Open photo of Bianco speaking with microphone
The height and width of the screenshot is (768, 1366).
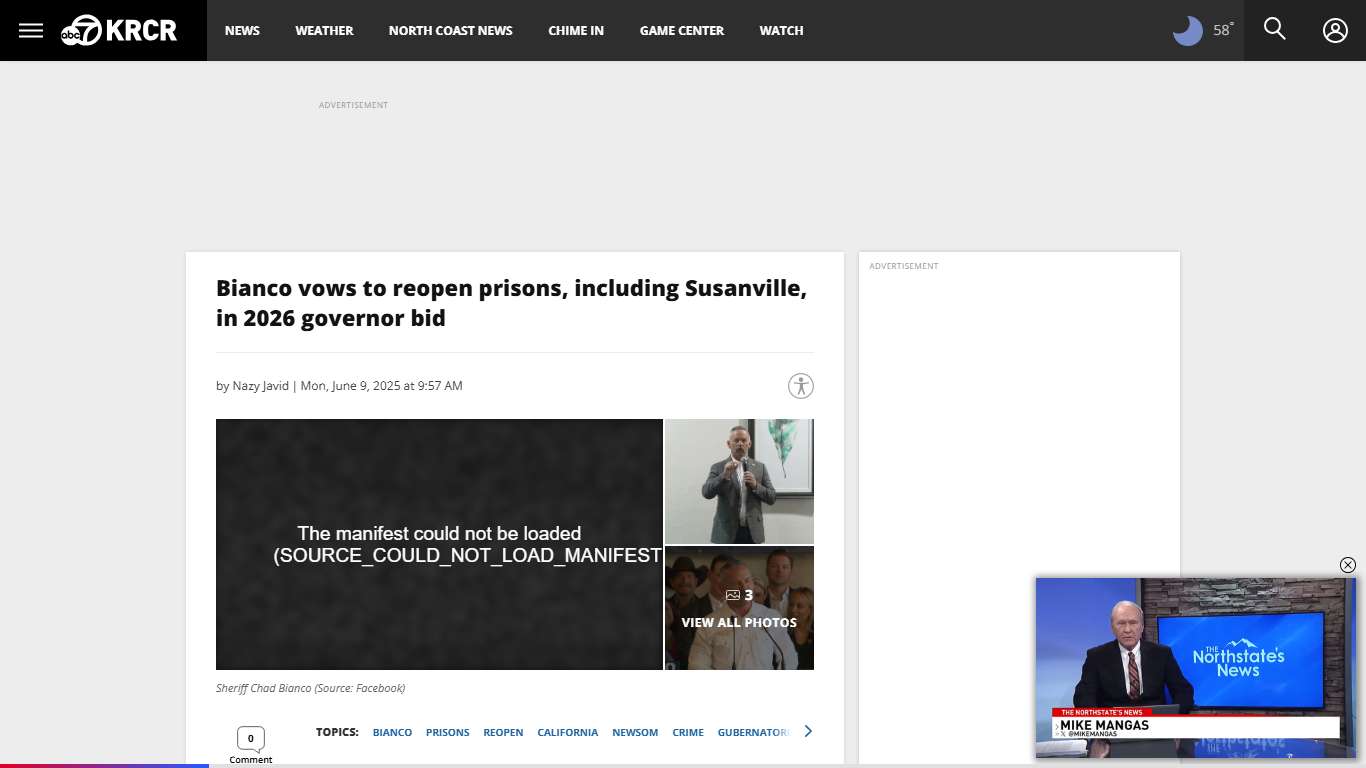pyautogui.click(x=739, y=481)
